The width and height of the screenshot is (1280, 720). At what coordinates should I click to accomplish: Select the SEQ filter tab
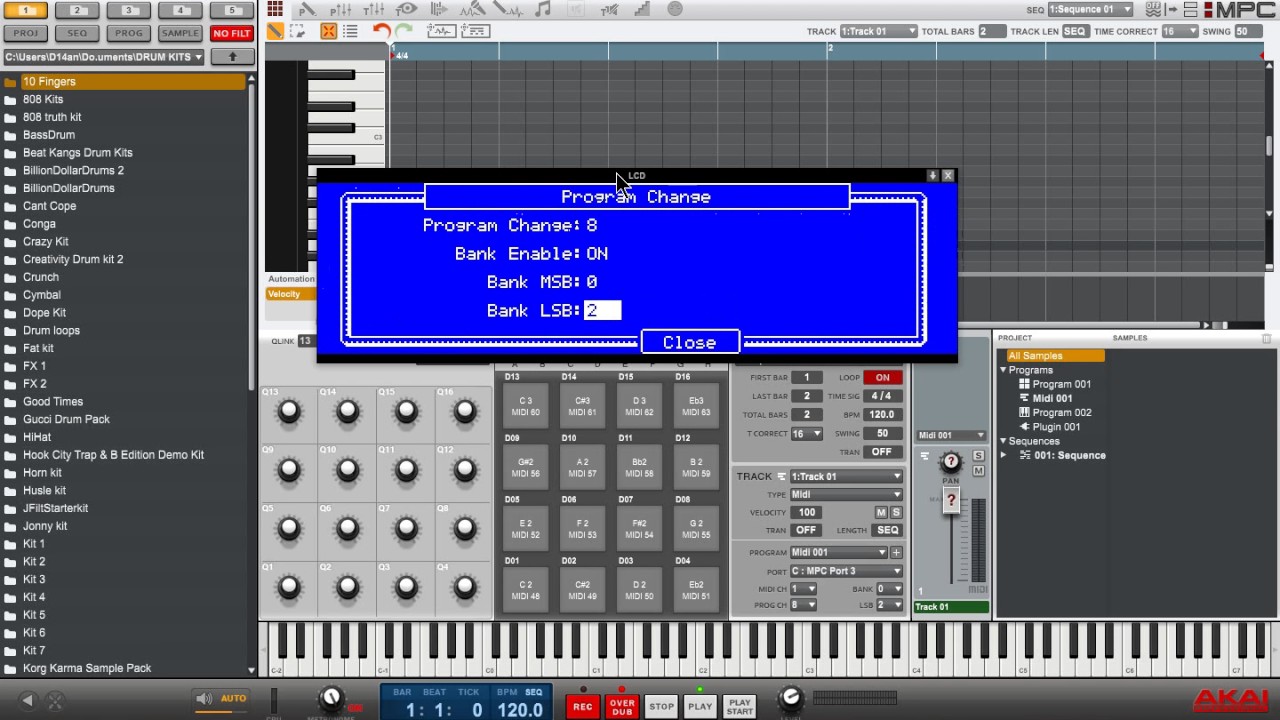coord(78,33)
